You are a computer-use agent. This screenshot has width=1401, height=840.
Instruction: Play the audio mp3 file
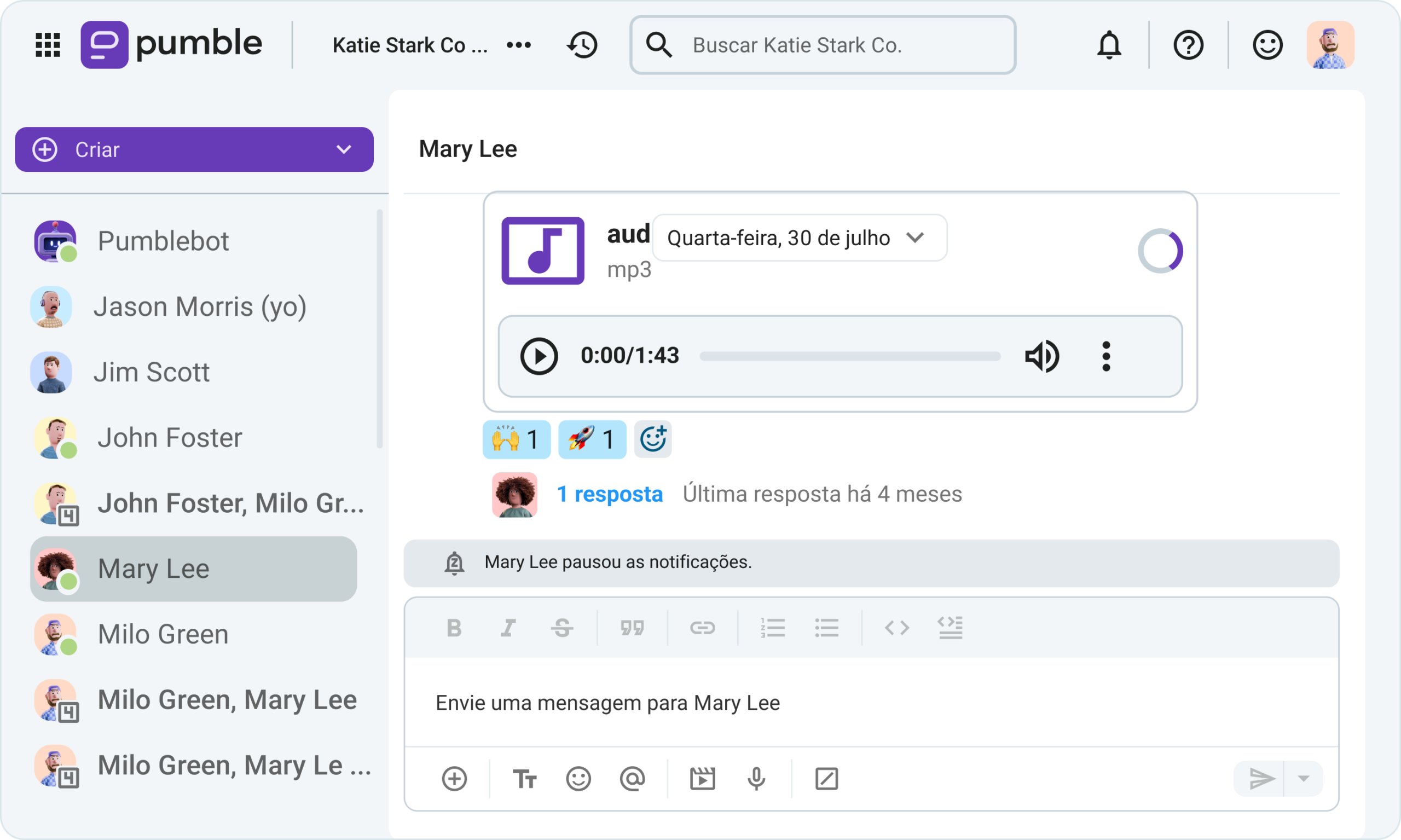[x=539, y=356]
